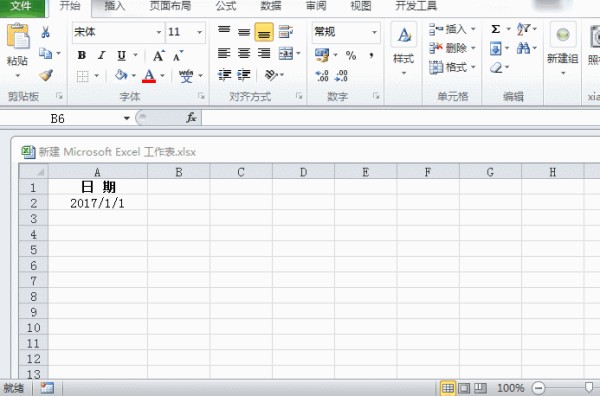This screenshot has height=396, width=600.
Task: Switch to Page Layout view in status bar
Action: 464,389
